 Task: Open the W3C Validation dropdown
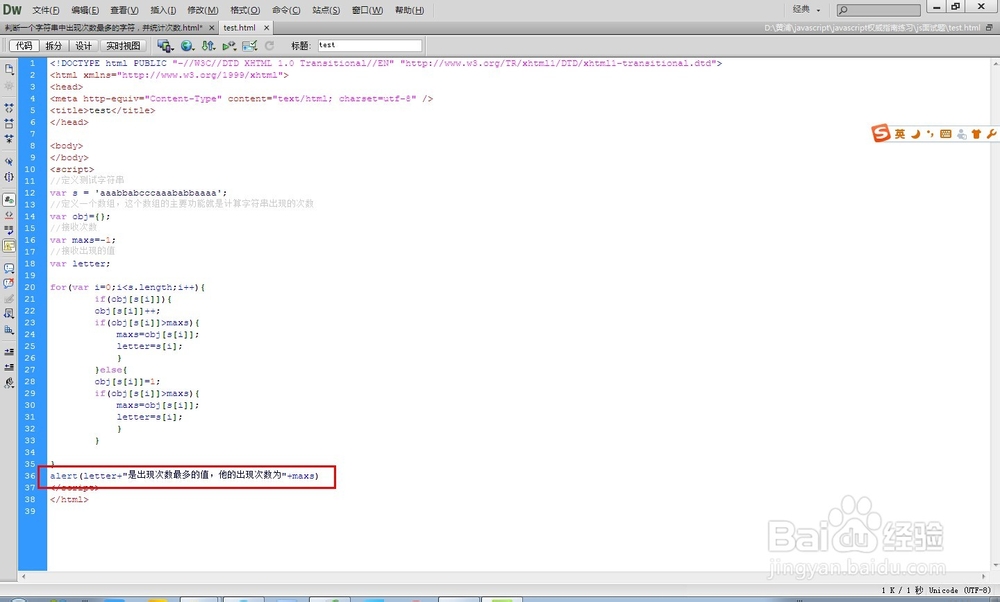pyautogui.click(x=229, y=46)
